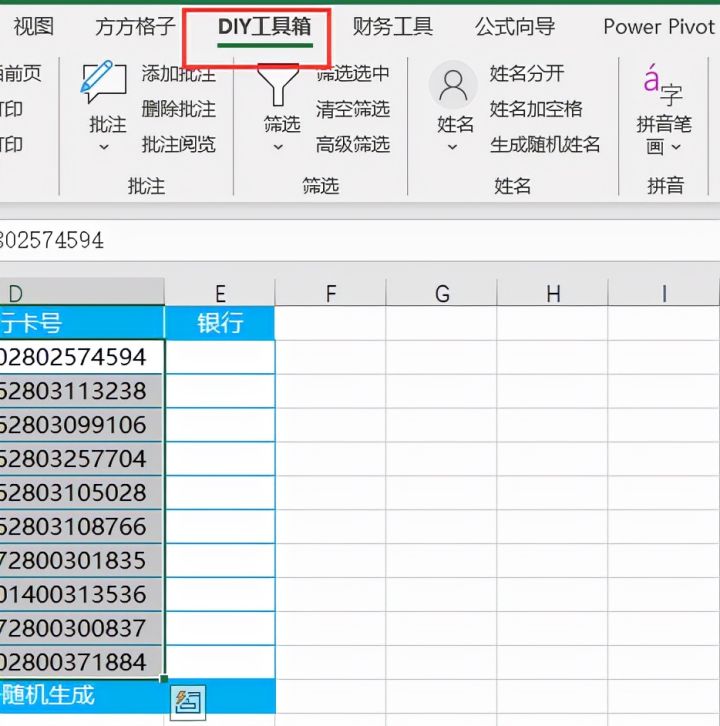Click 清空筛选 in the ribbon
This screenshot has height=726, width=720.
point(353,109)
